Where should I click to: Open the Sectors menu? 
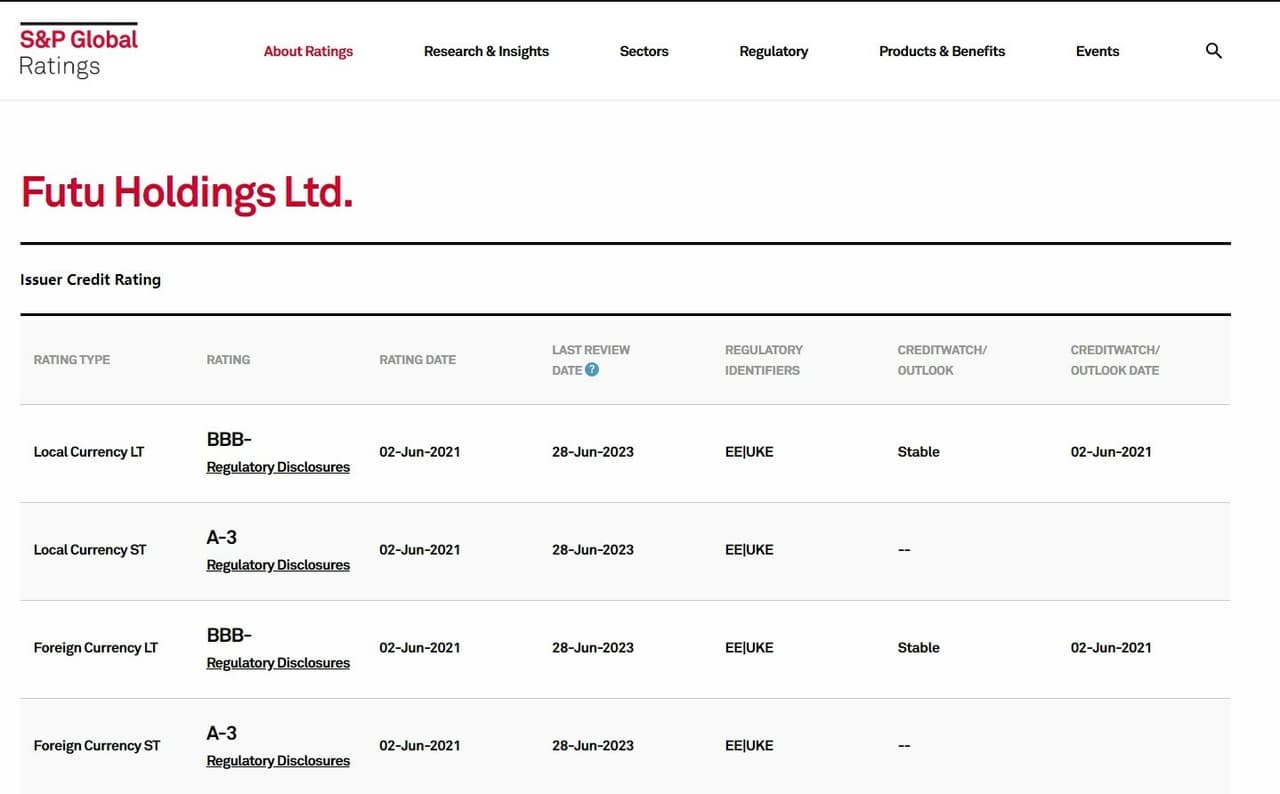coord(644,51)
